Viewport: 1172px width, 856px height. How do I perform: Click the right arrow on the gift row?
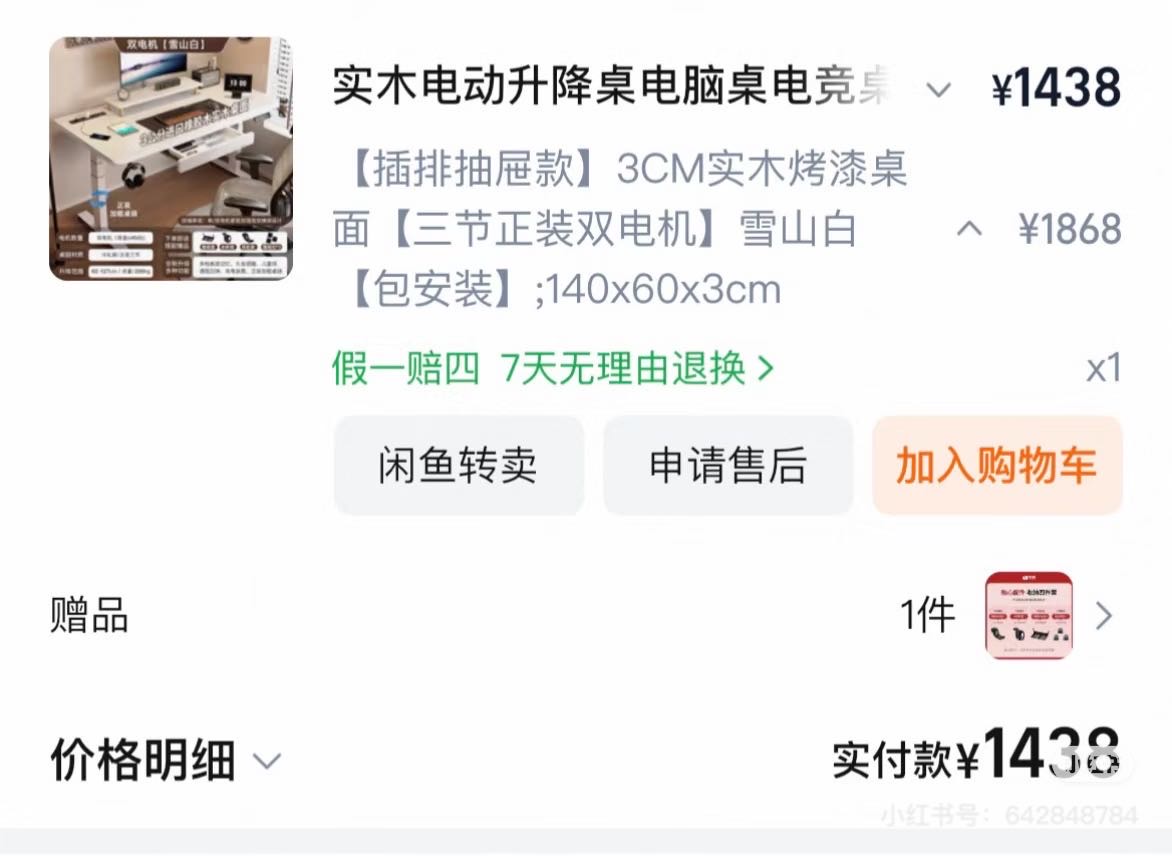[x=1104, y=616]
